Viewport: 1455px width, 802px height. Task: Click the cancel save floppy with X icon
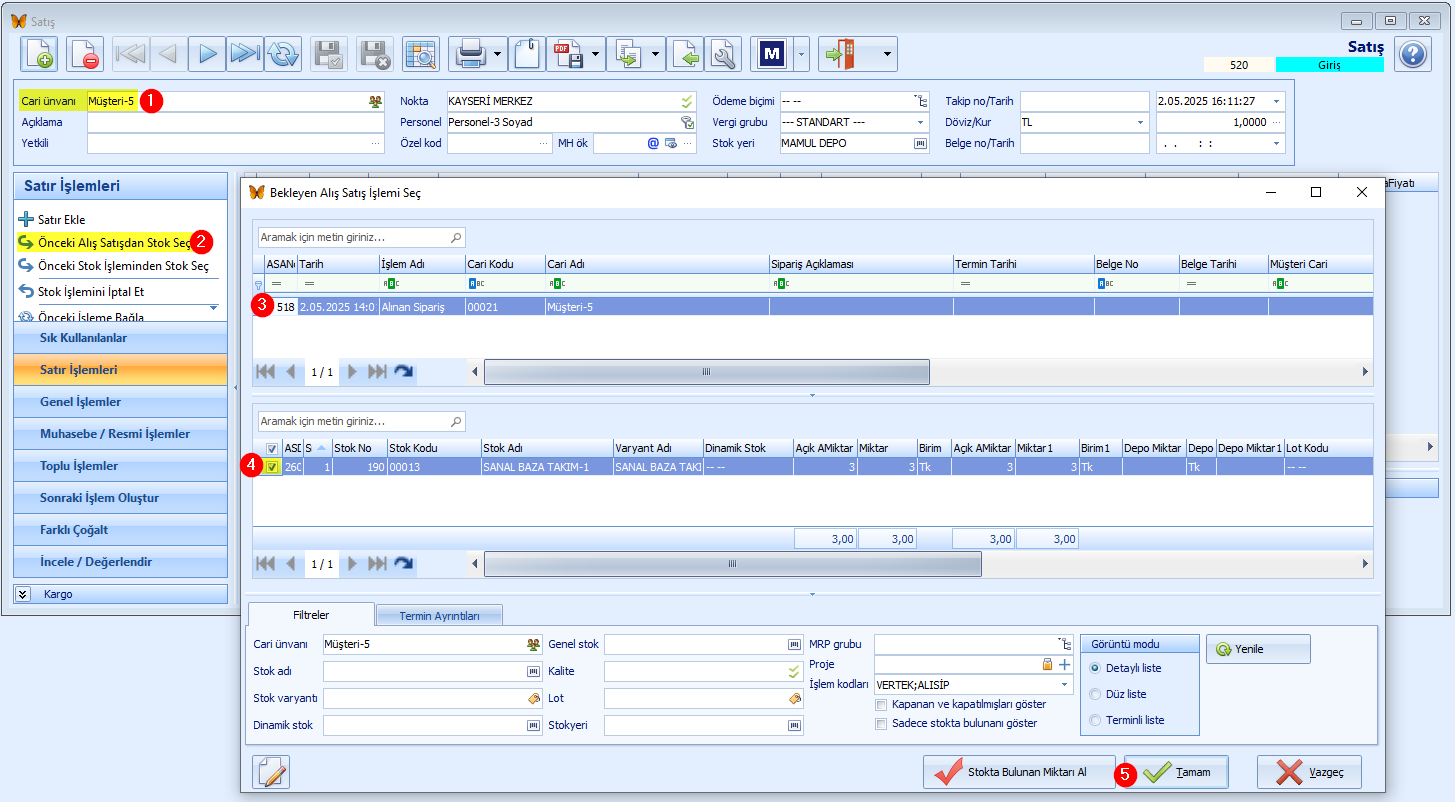tap(375, 54)
